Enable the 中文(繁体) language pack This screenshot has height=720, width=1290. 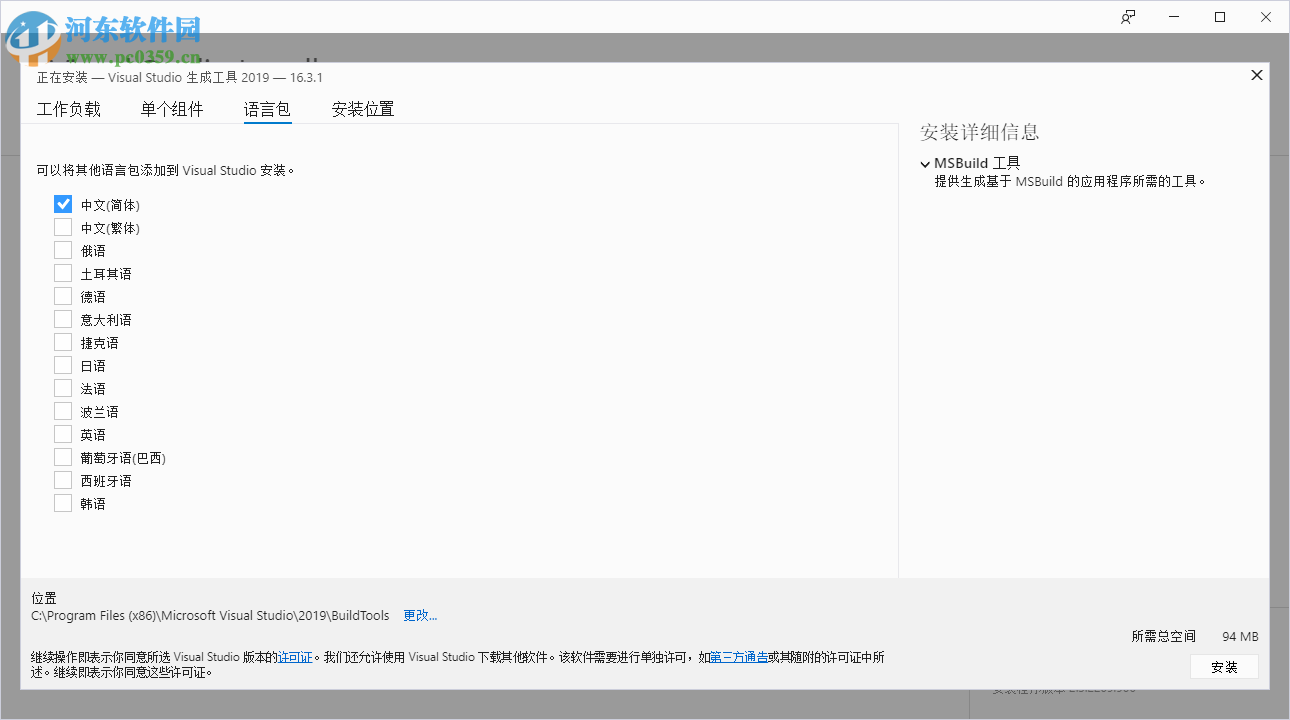(x=62, y=226)
